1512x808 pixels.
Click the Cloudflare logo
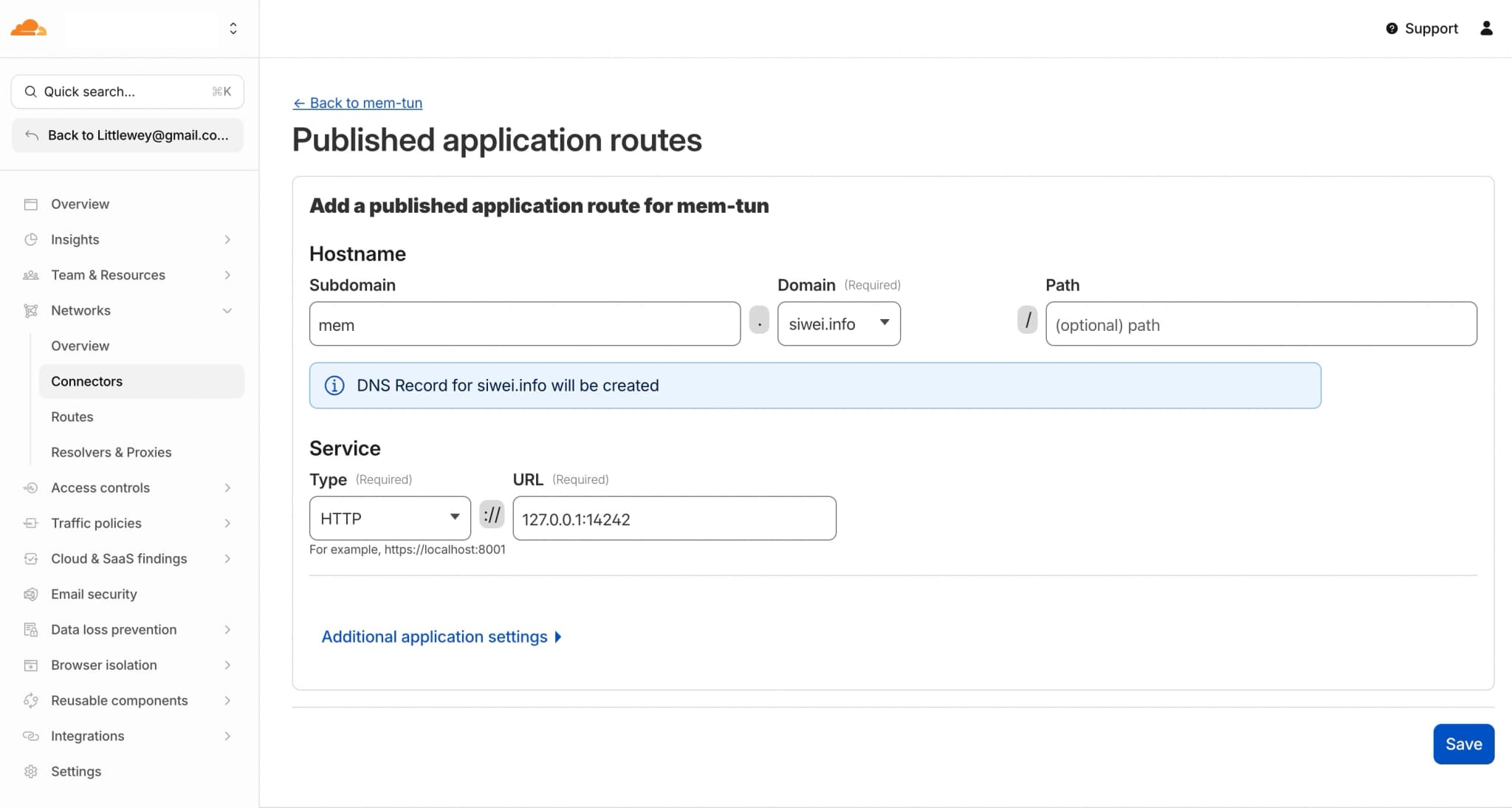click(x=28, y=28)
